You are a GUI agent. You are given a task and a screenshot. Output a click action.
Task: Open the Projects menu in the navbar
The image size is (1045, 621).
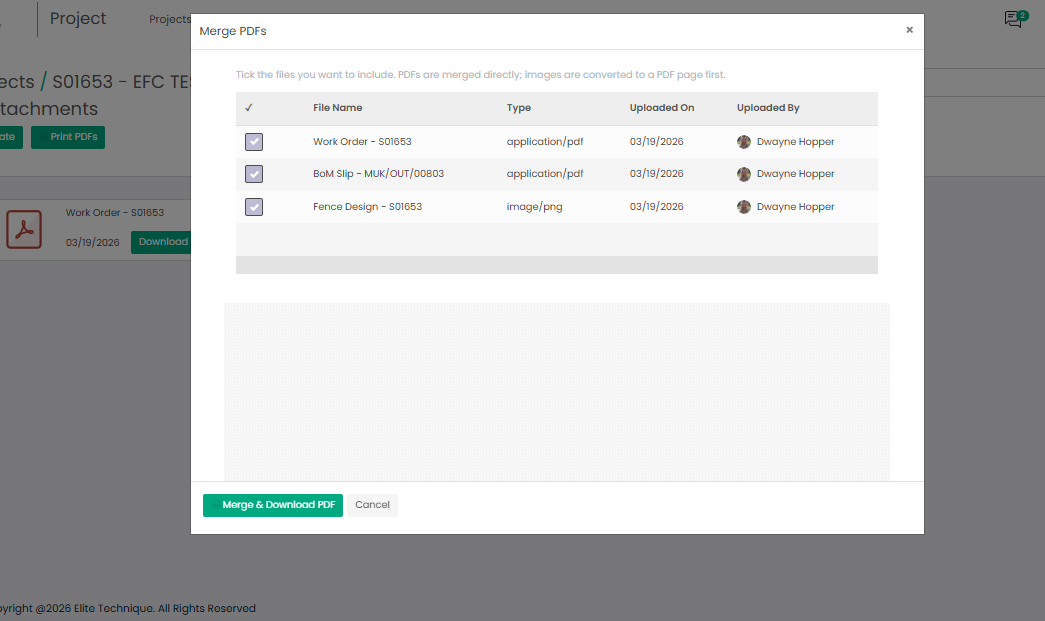(169, 19)
